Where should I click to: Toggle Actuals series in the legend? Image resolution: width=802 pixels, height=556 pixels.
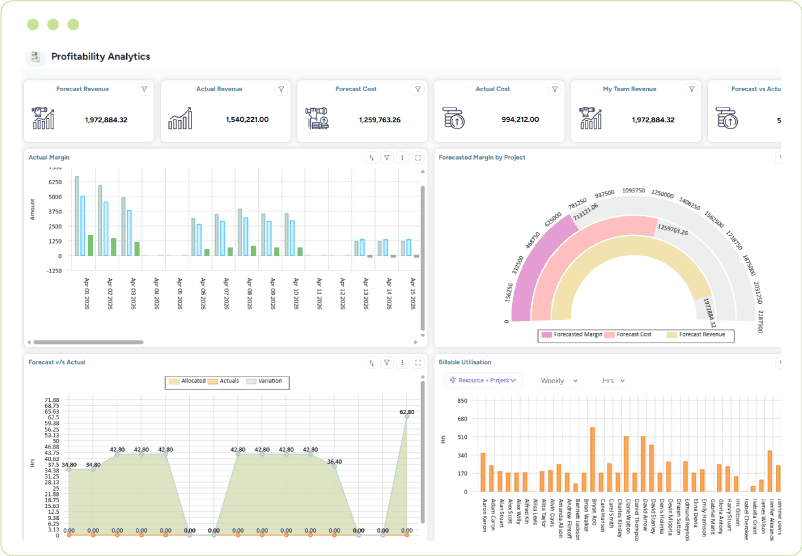224,381
